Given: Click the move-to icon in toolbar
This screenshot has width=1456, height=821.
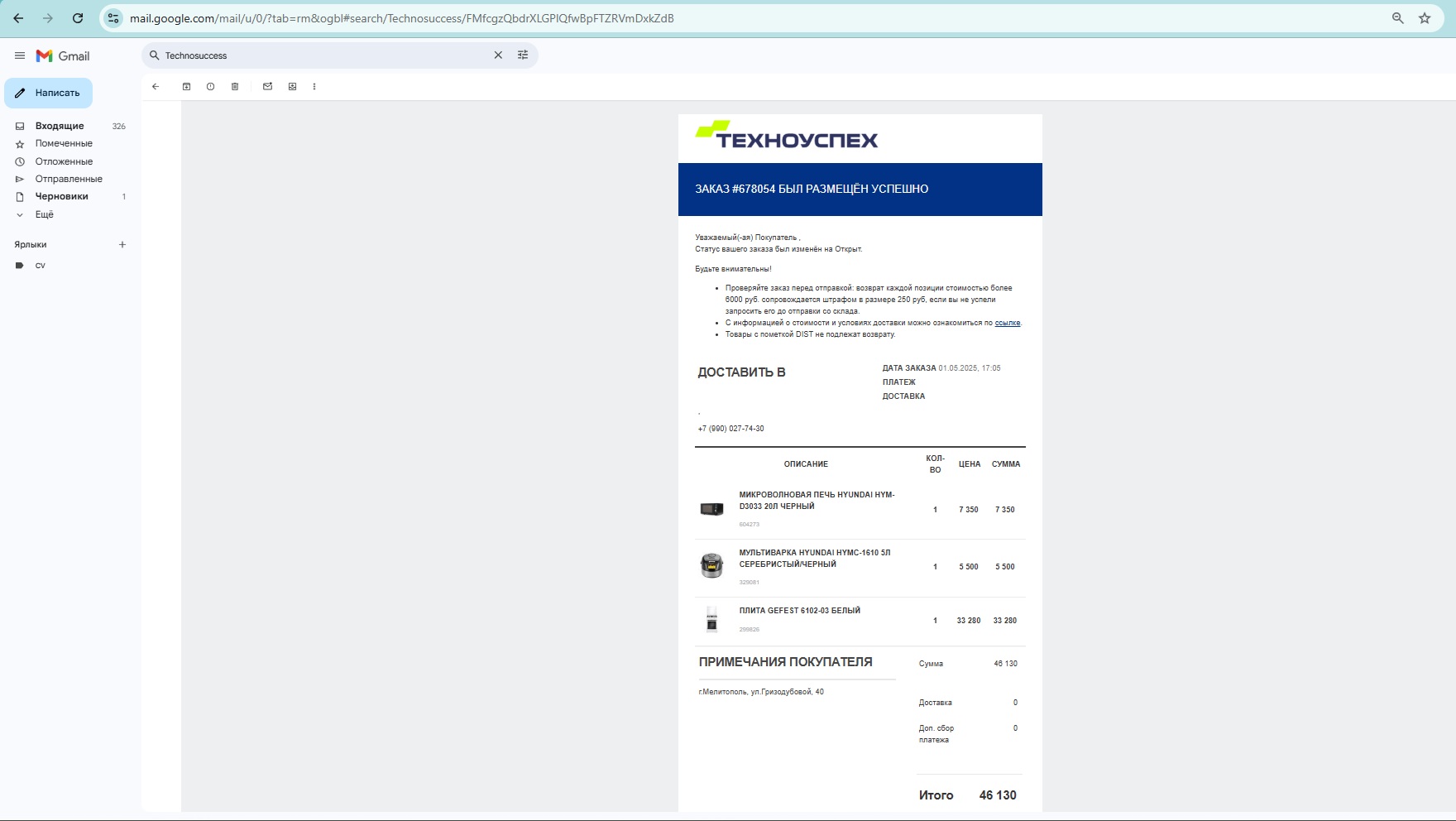Looking at the screenshot, I should coord(292,87).
